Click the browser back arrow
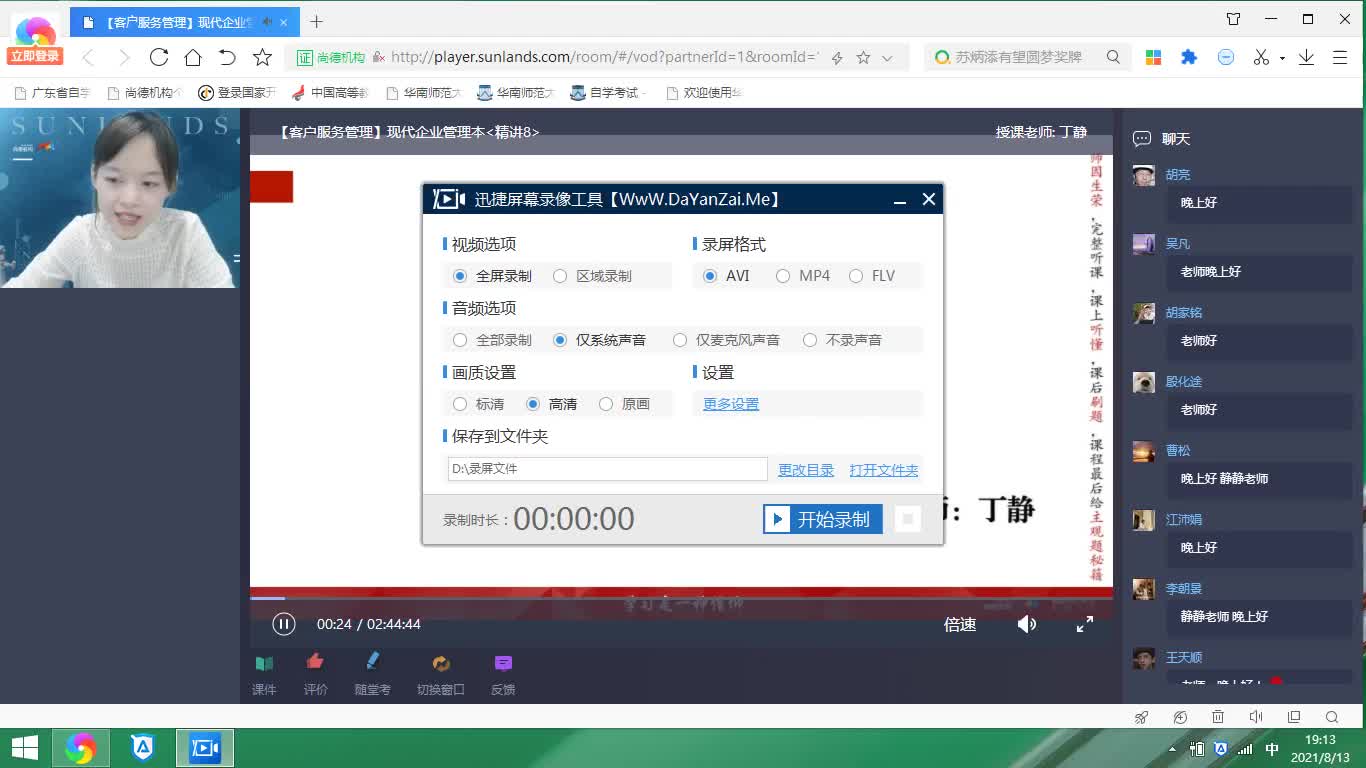This screenshot has width=1366, height=768. (88, 57)
